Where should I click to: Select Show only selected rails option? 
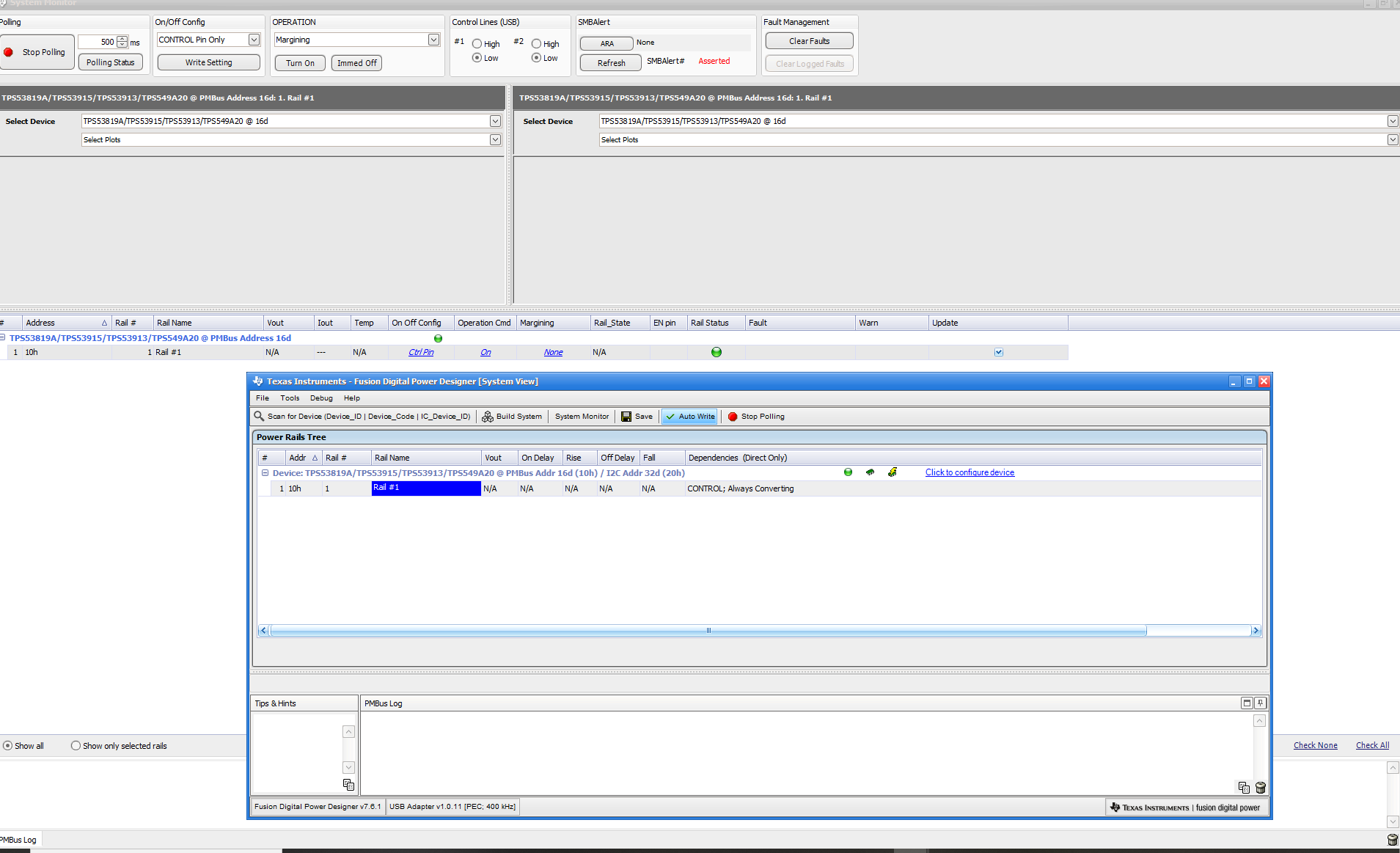pyautogui.click(x=76, y=746)
